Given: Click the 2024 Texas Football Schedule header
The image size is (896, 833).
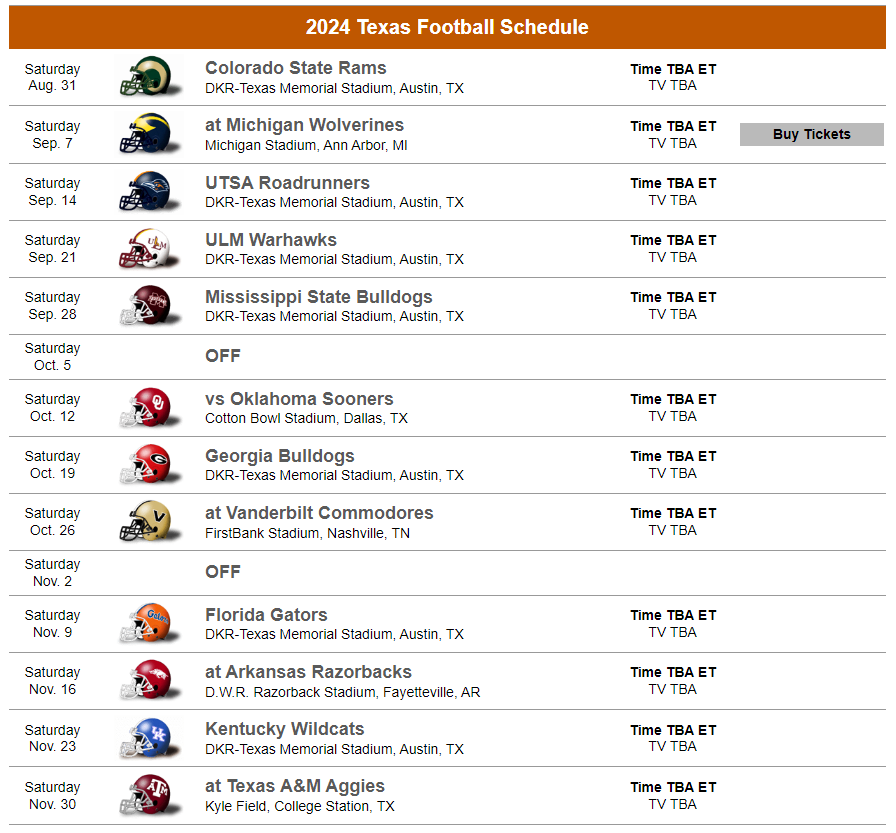Looking at the screenshot, I should coord(448,27).
